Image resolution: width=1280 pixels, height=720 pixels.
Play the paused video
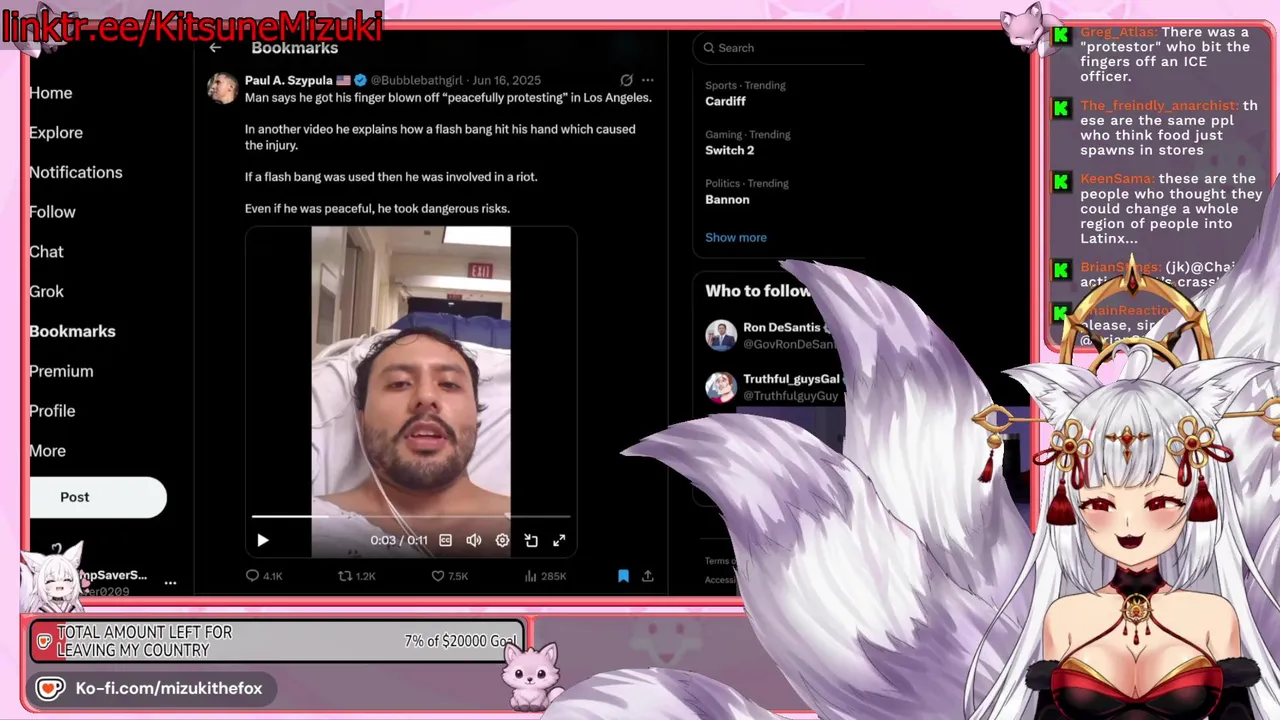tap(263, 540)
